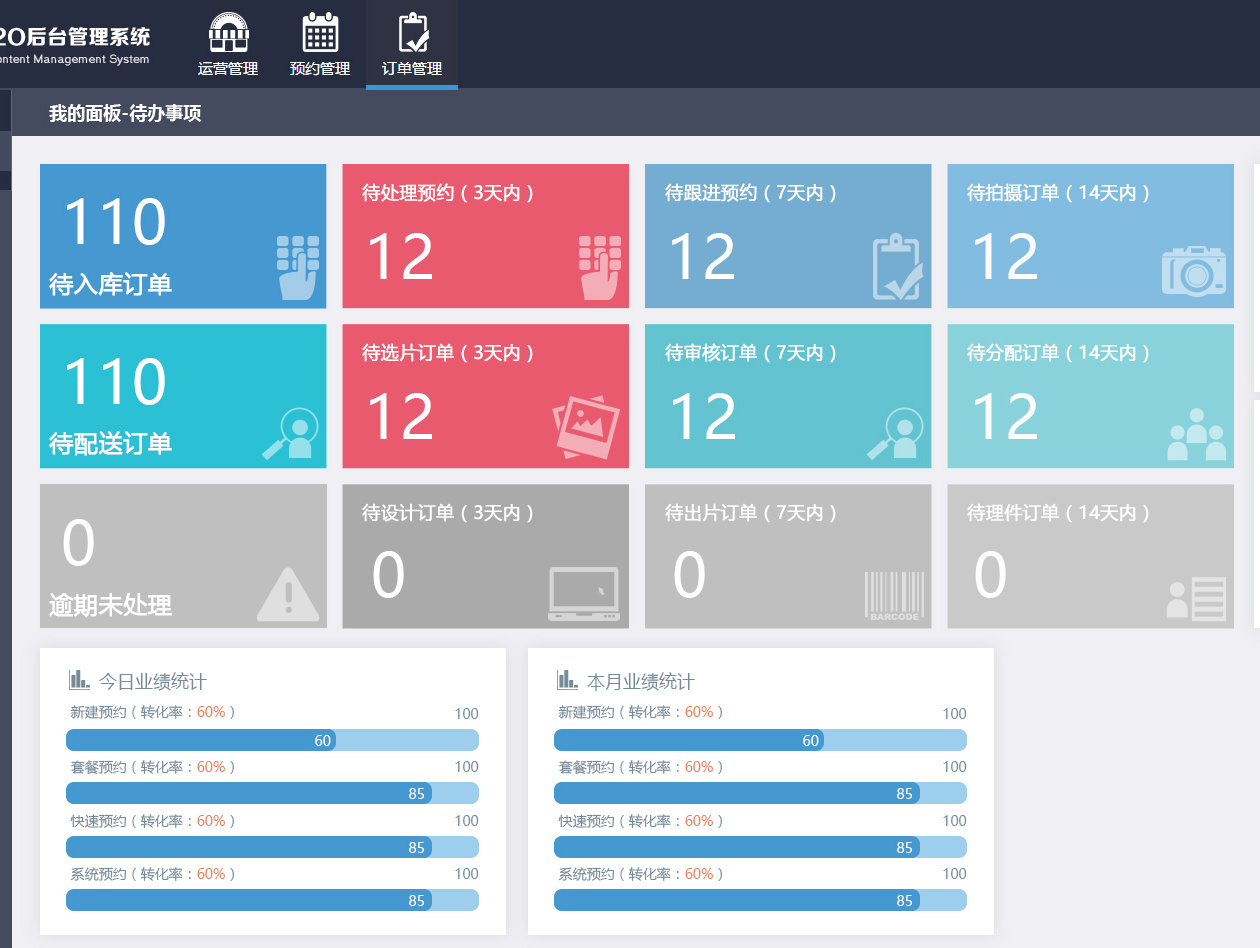Viewport: 1260px width, 948px height.
Task: Select the 订单管理 tab in header
Action: [412, 45]
